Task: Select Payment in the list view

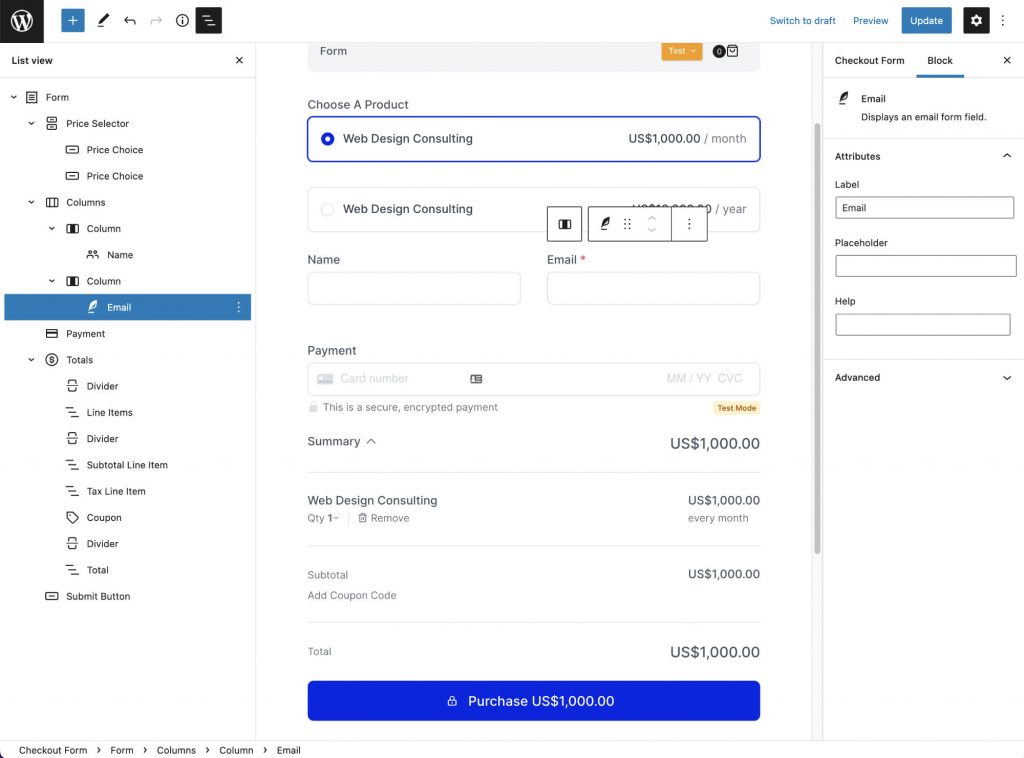Action: [85, 334]
